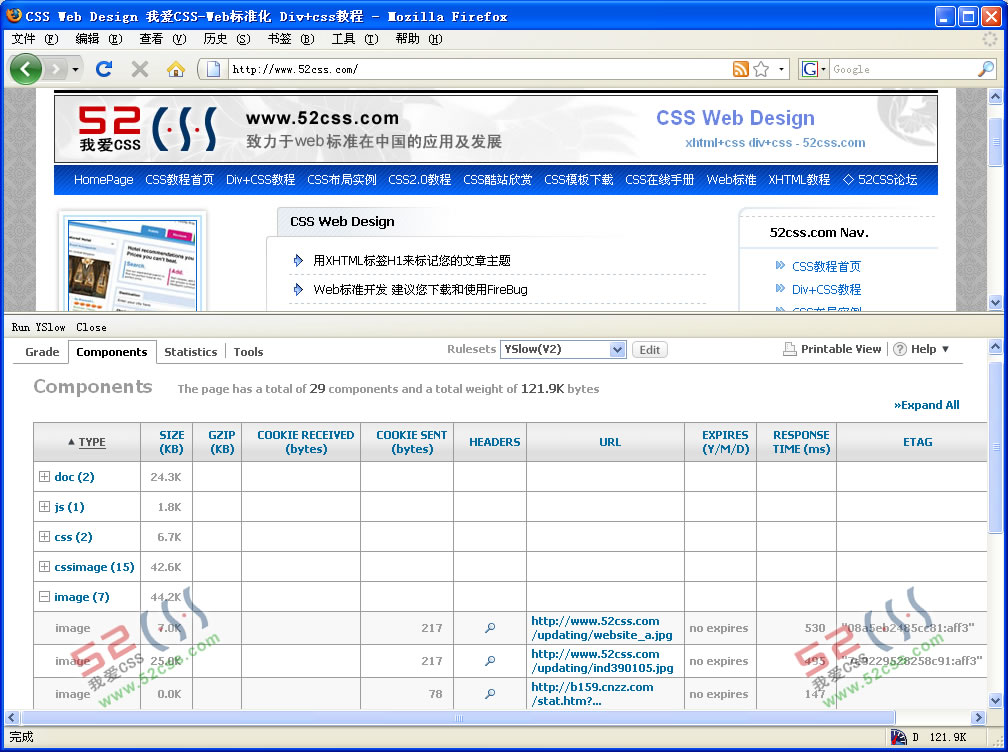Open the Rulesets YSlow(V2) combo box
The image size is (1008, 752).
coord(563,349)
